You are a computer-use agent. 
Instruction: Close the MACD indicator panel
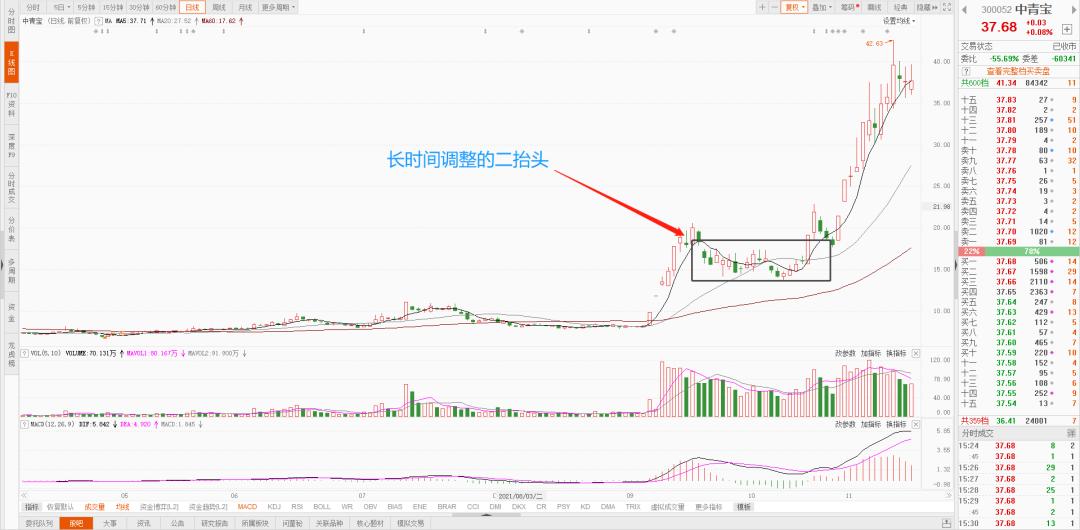tap(915, 424)
